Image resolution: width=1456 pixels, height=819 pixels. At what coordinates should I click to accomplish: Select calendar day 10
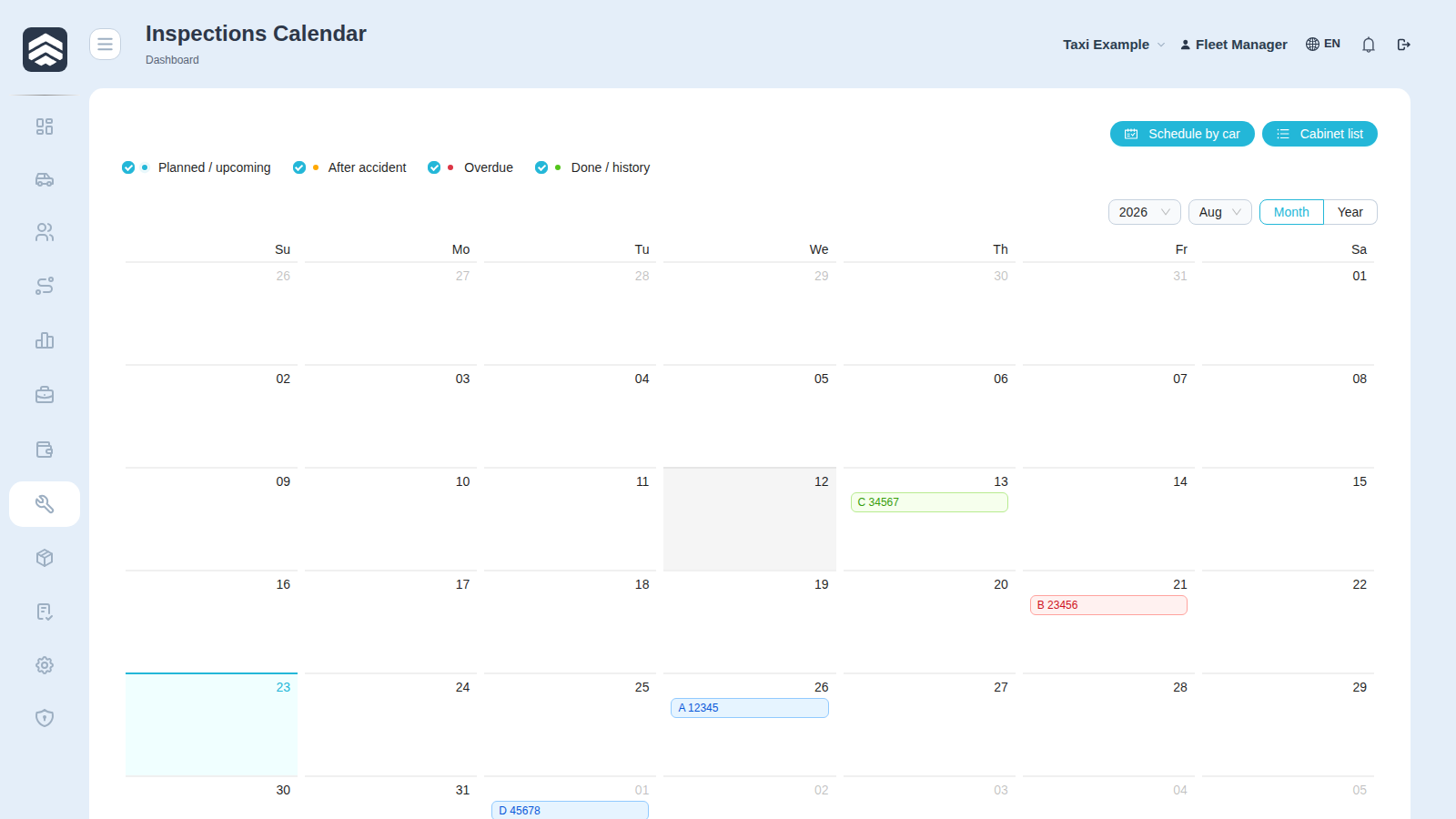pos(390,520)
